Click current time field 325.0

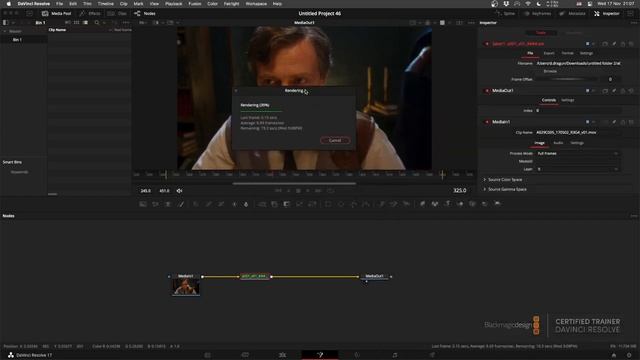pos(460,191)
